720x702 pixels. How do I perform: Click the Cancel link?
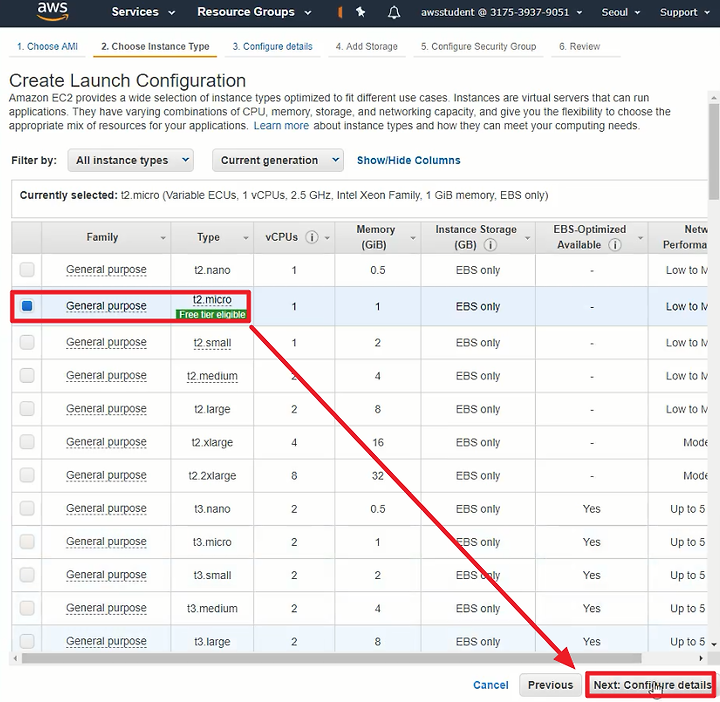(490, 685)
